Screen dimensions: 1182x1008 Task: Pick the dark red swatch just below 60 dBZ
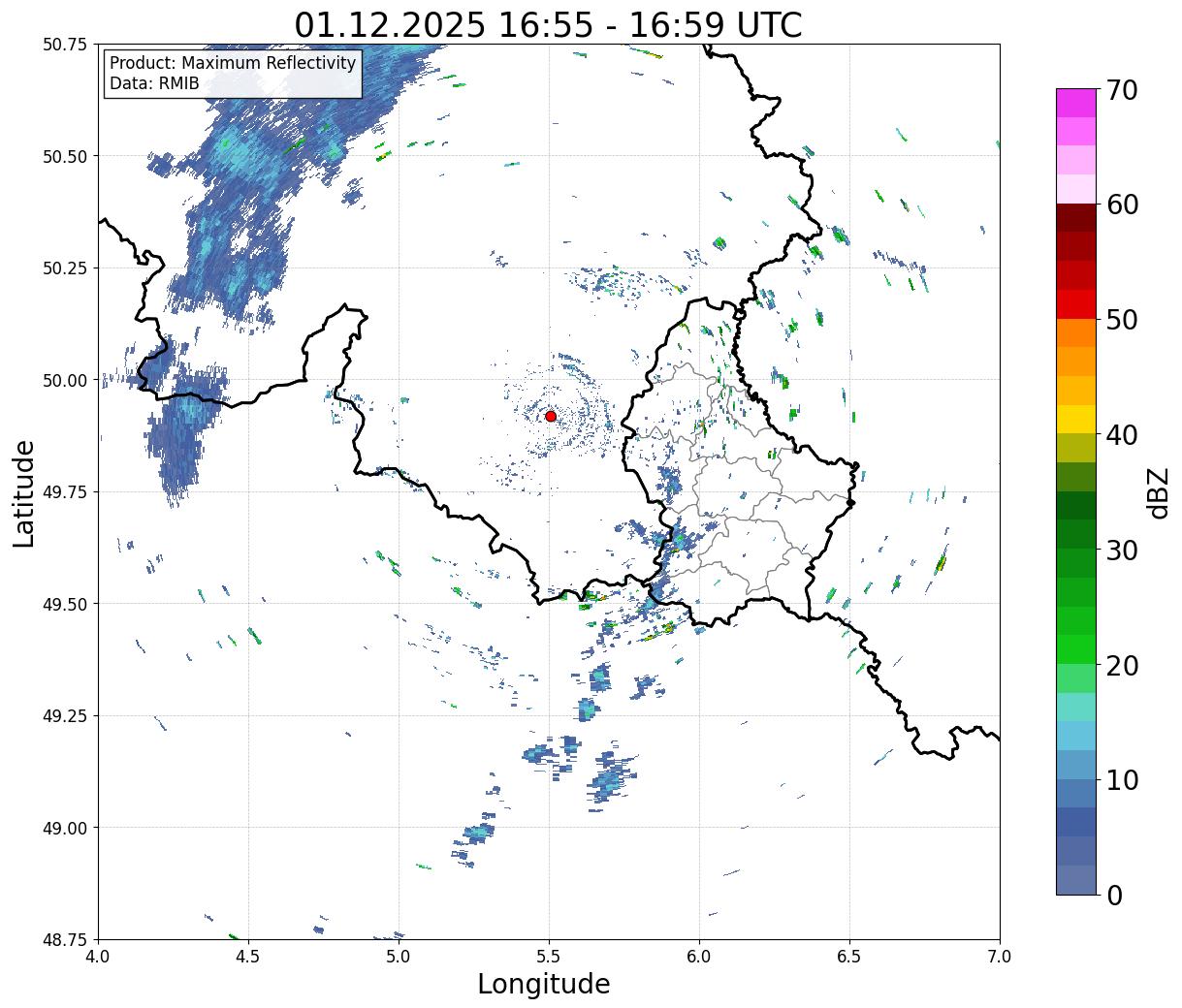point(1076,217)
